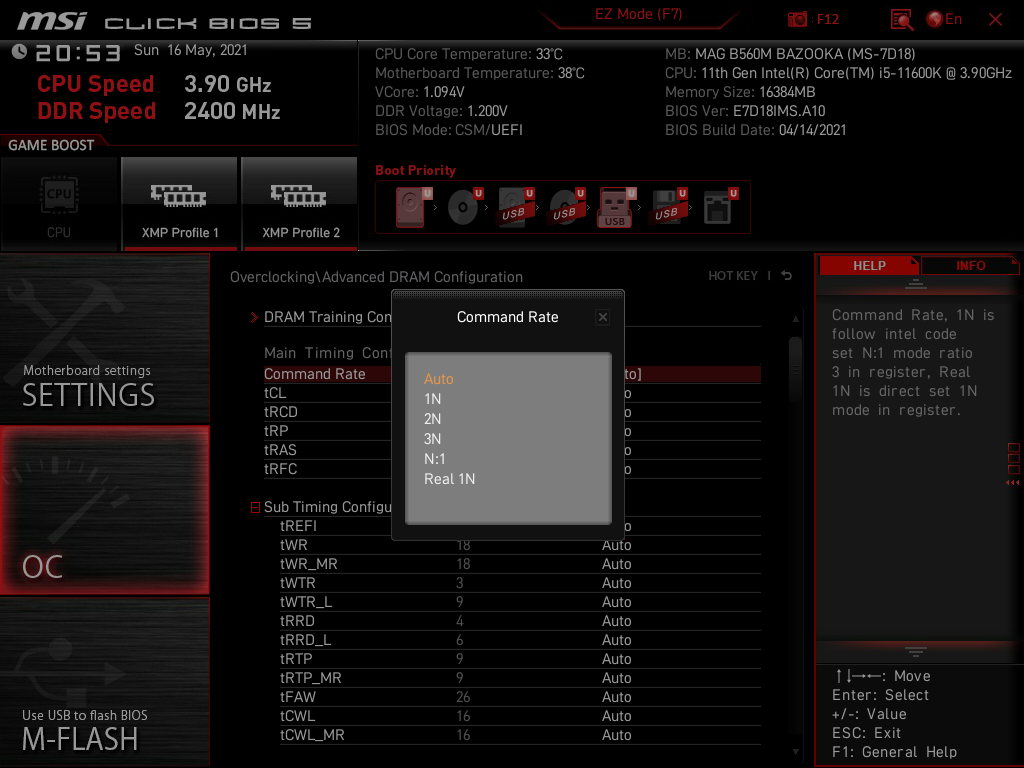Image resolution: width=1024 pixels, height=768 pixels.
Task: Take a screenshot with the F12 camera icon
Action: [797, 19]
